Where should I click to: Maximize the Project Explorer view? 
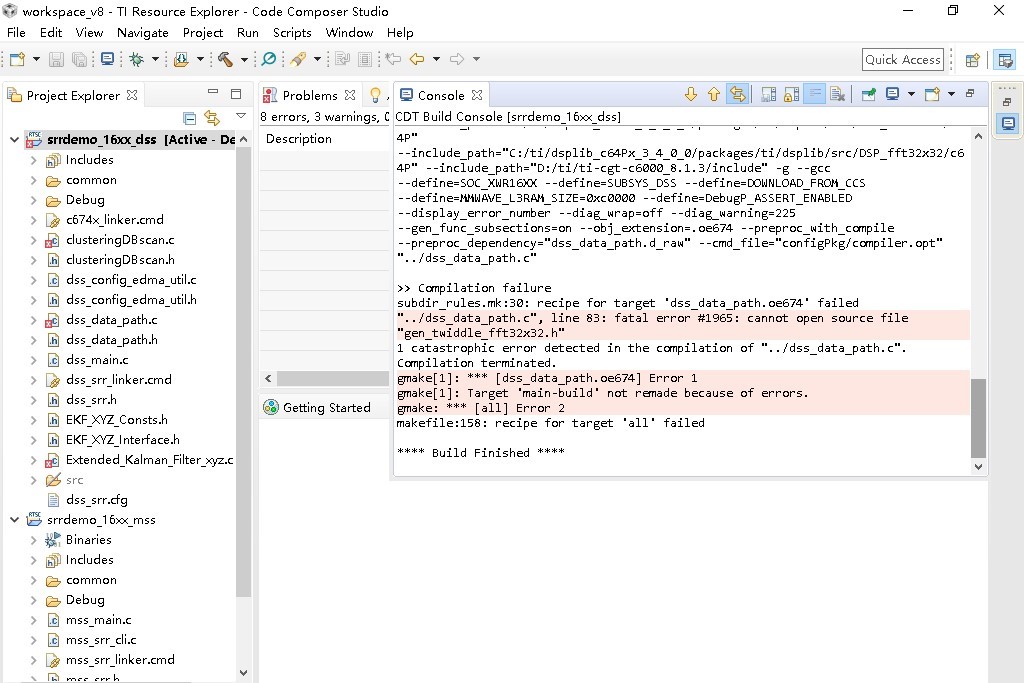click(x=236, y=94)
